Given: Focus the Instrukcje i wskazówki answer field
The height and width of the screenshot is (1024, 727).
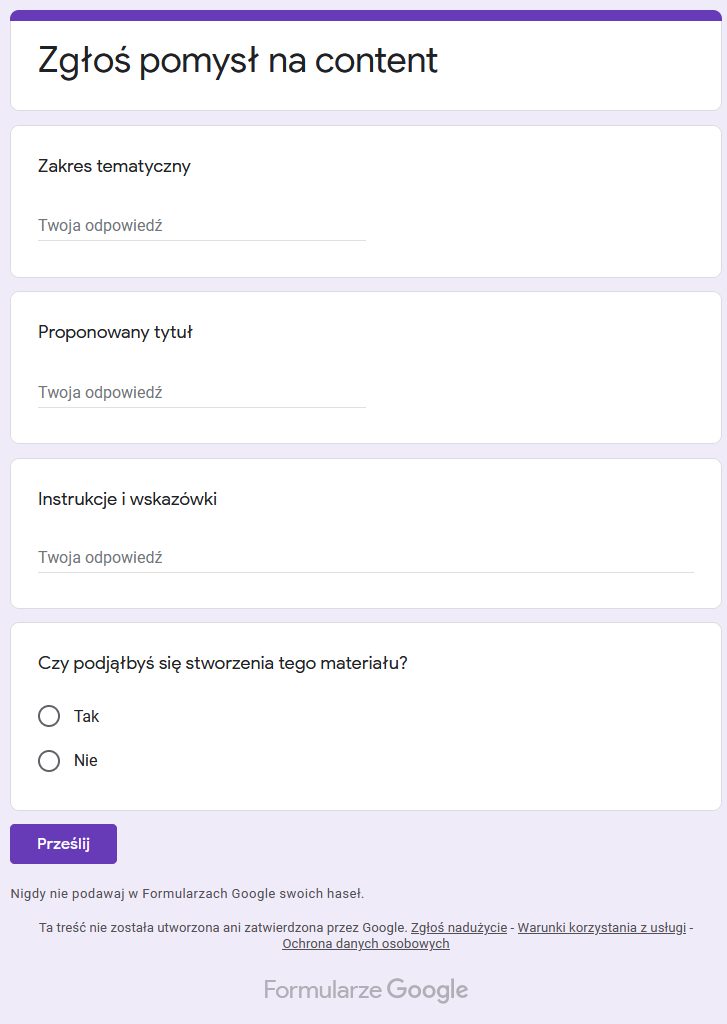Looking at the screenshot, I should [365, 558].
